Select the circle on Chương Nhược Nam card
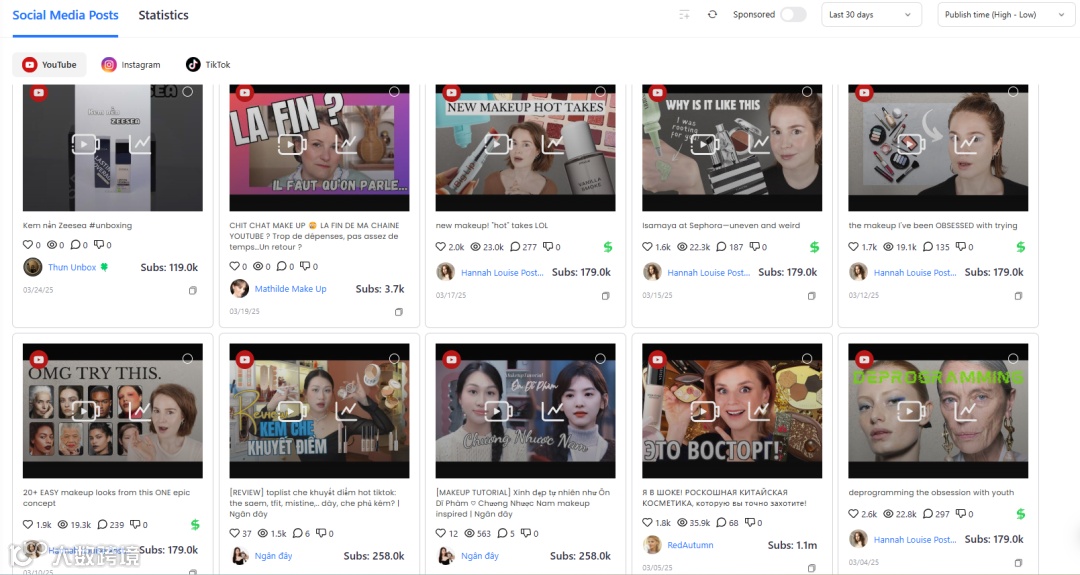The height and width of the screenshot is (575, 1080). [601, 359]
